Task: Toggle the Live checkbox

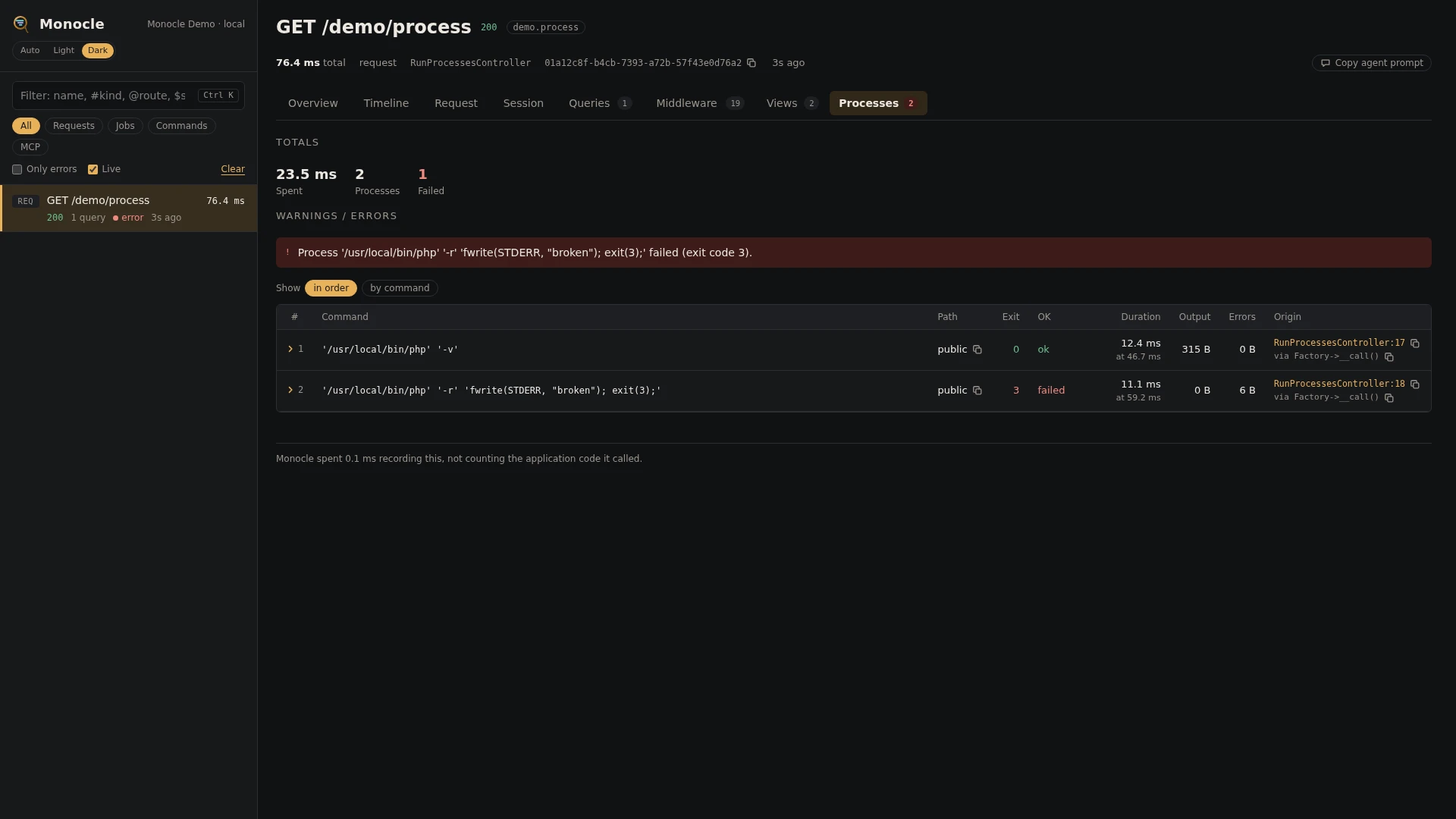Action: [x=93, y=170]
